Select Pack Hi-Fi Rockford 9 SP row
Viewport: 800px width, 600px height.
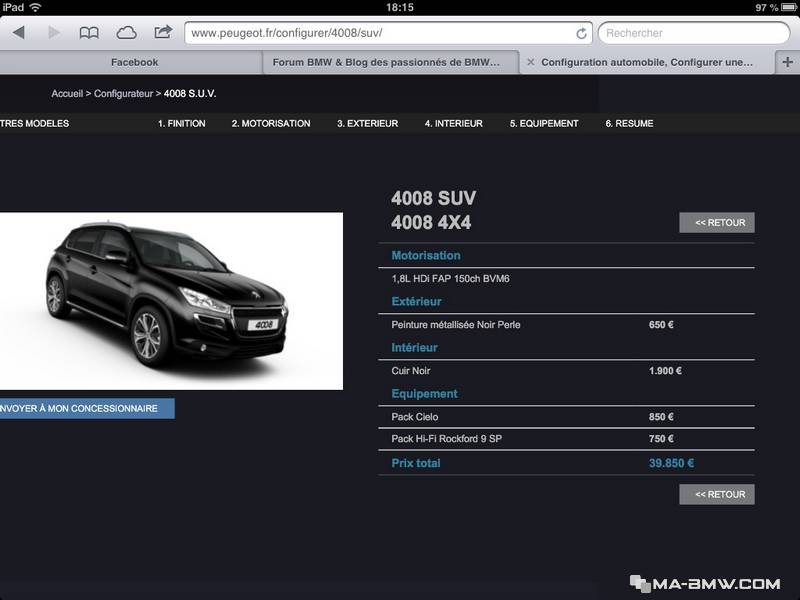pos(566,439)
